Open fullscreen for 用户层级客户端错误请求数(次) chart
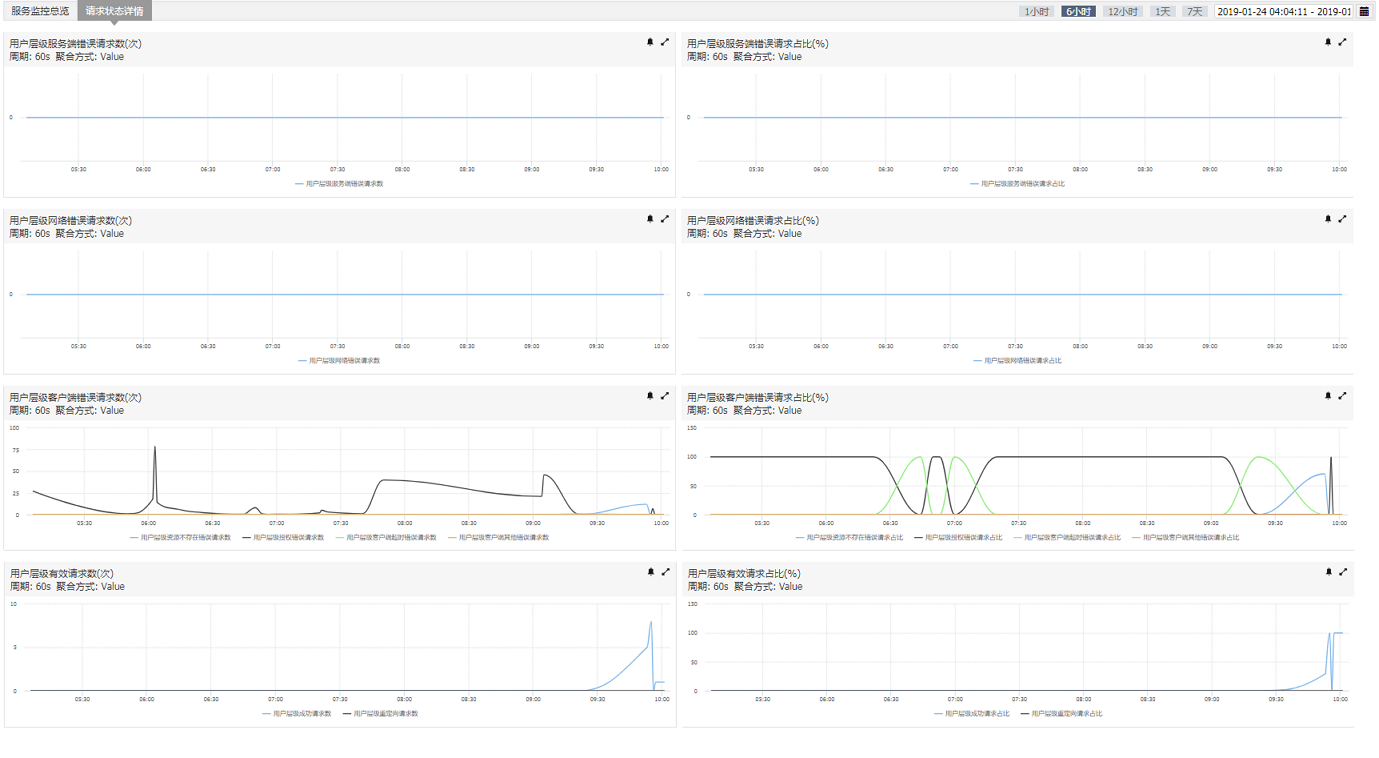This screenshot has width=1379, height=758. pyautogui.click(x=665, y=396)
